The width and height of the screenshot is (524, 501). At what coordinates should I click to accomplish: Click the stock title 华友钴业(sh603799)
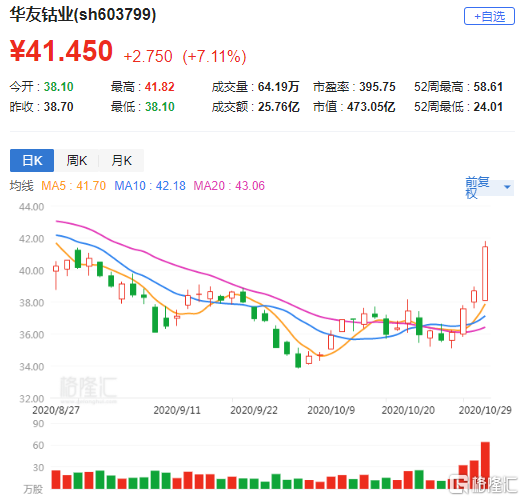tap(83, 15)
